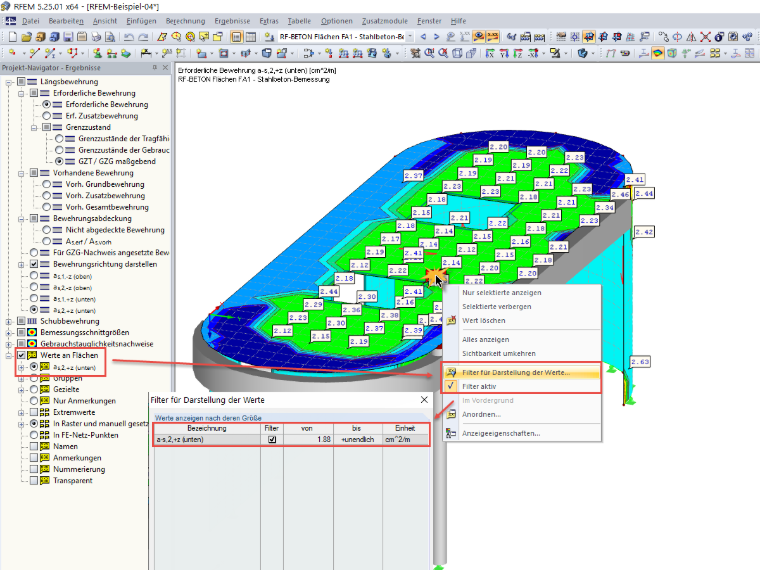Collapse Erforderliche Bewehrung tree node

tap(21, 93)
